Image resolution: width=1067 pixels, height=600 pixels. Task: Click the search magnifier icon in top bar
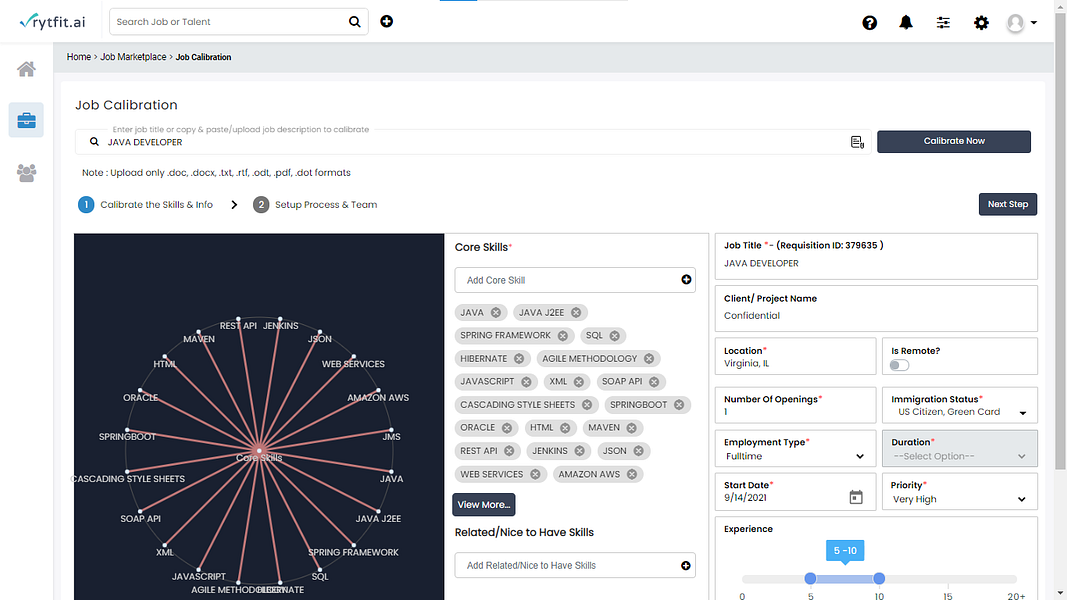point(355,22)
